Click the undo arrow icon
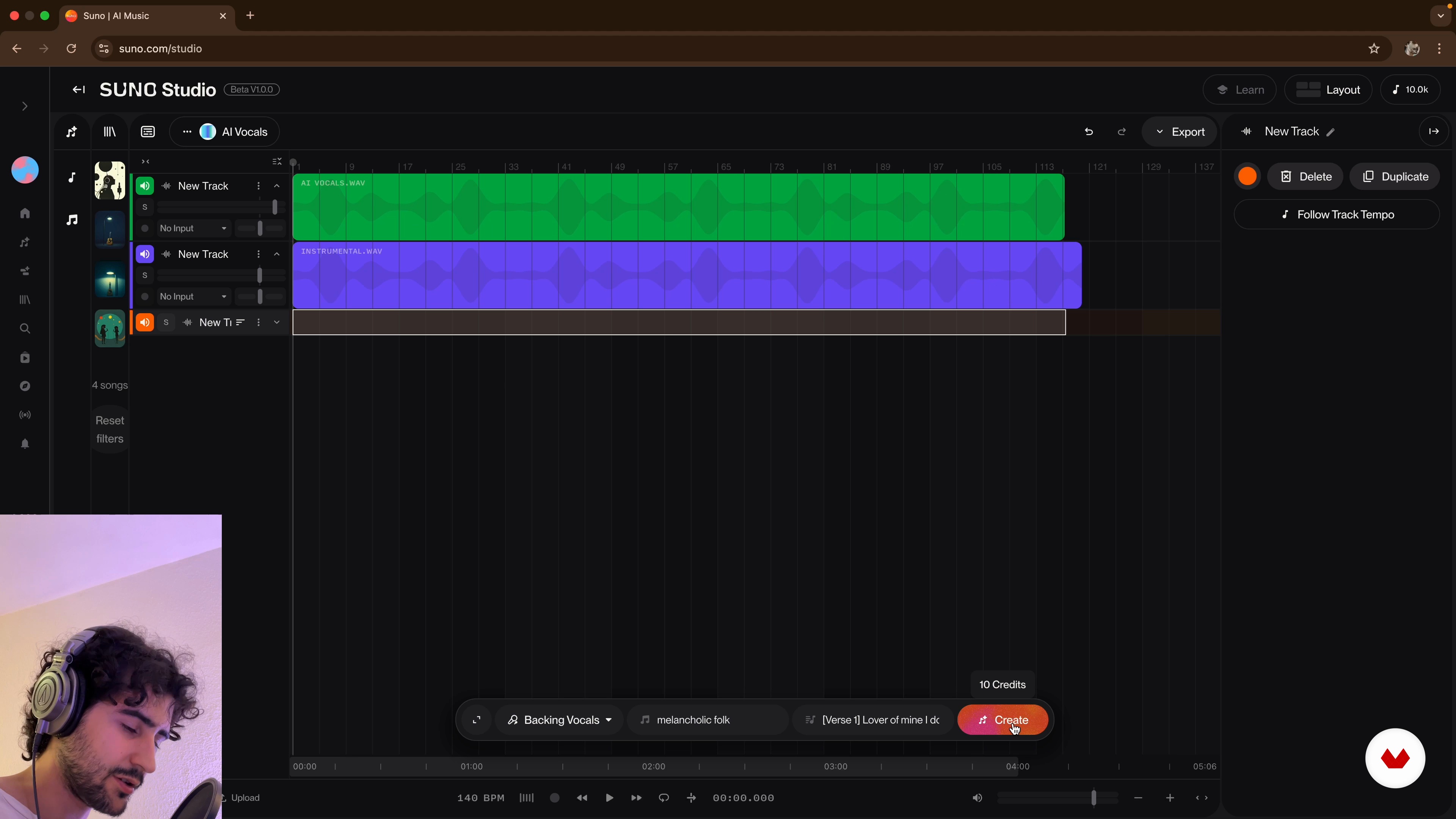This screenshot has width=1456, height=819. coord(1089,132)
